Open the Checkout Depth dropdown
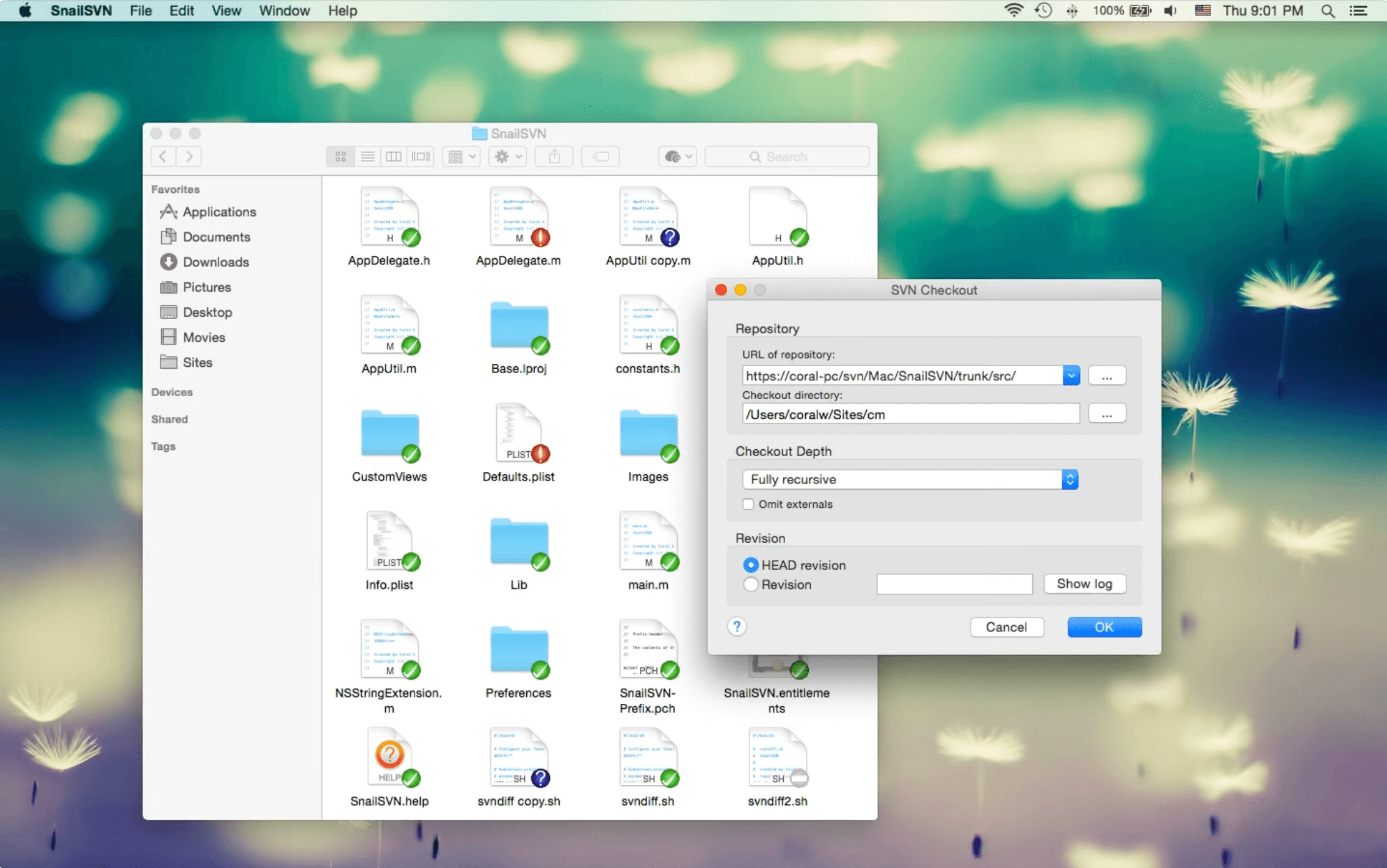 point(910,479)
